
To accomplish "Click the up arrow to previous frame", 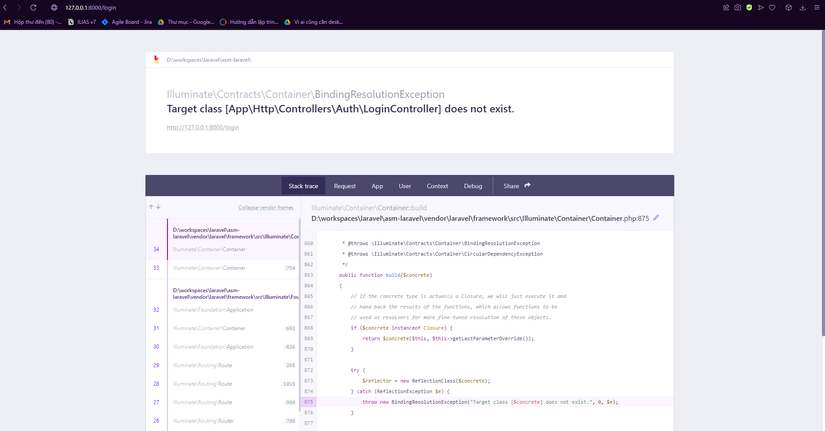I will [x=151, y=207].
